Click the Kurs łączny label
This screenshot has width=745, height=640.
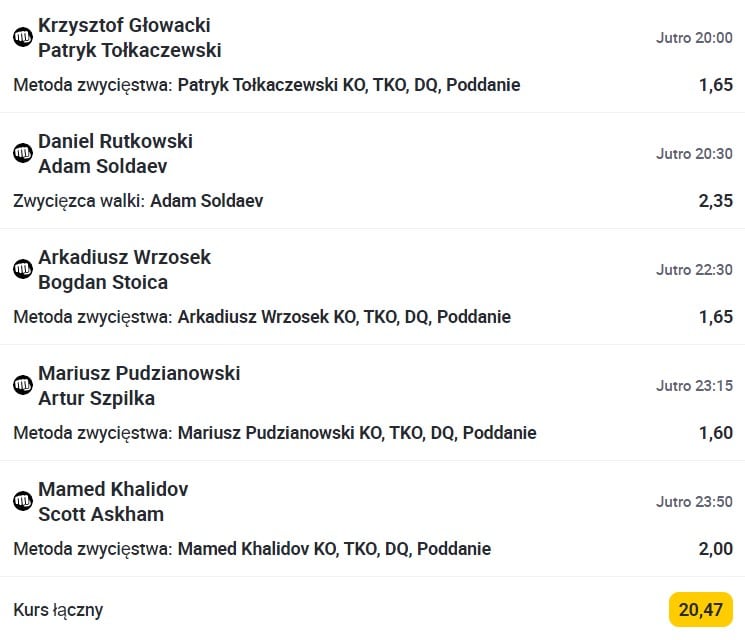tap(58, 610)
